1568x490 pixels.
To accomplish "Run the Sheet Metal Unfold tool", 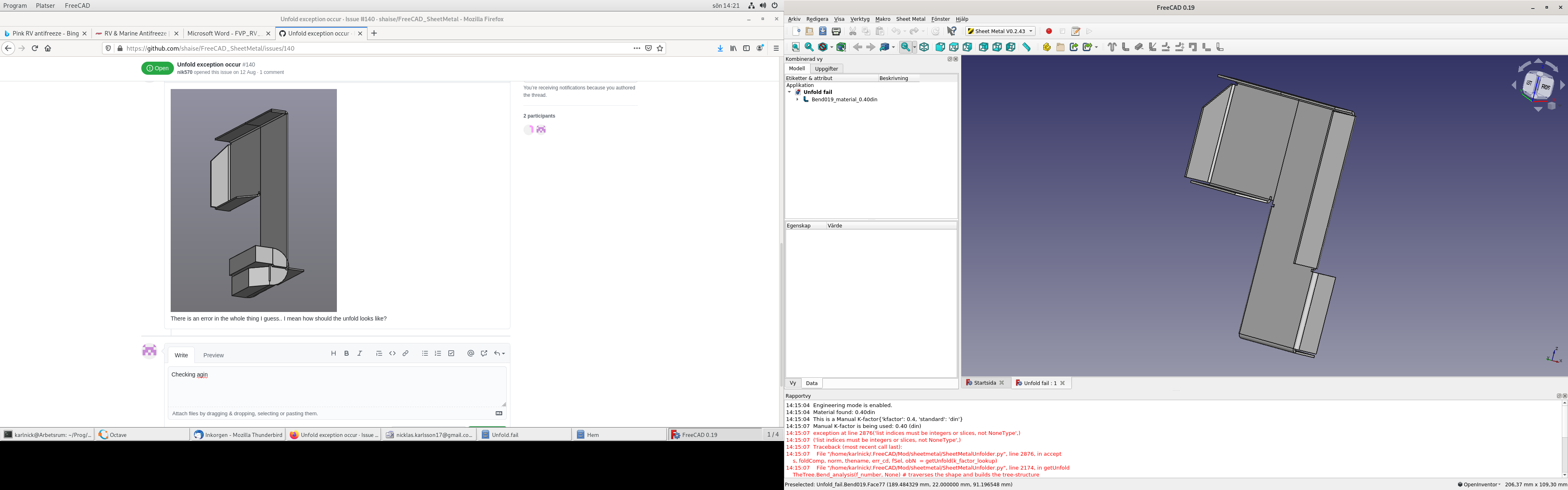I will (x=1166, y=47).
